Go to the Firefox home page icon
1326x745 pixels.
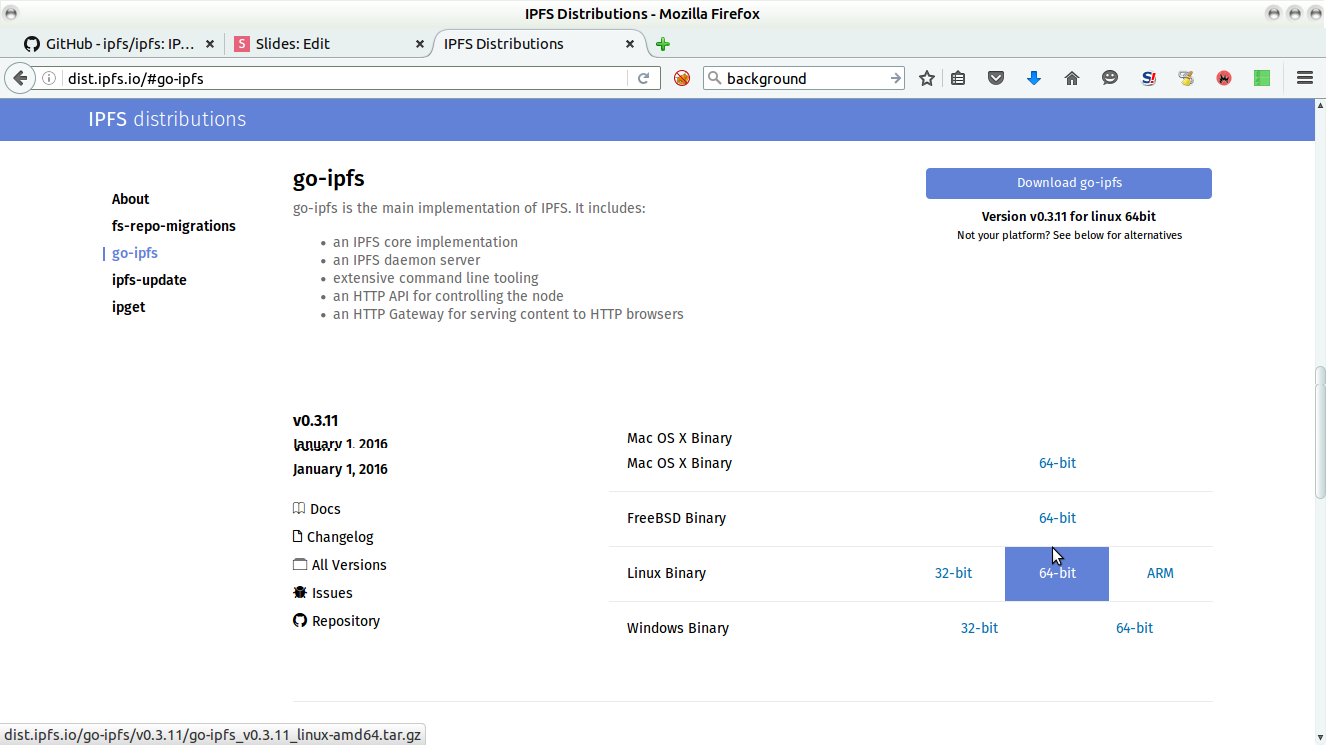click(x=1072, y=78)
